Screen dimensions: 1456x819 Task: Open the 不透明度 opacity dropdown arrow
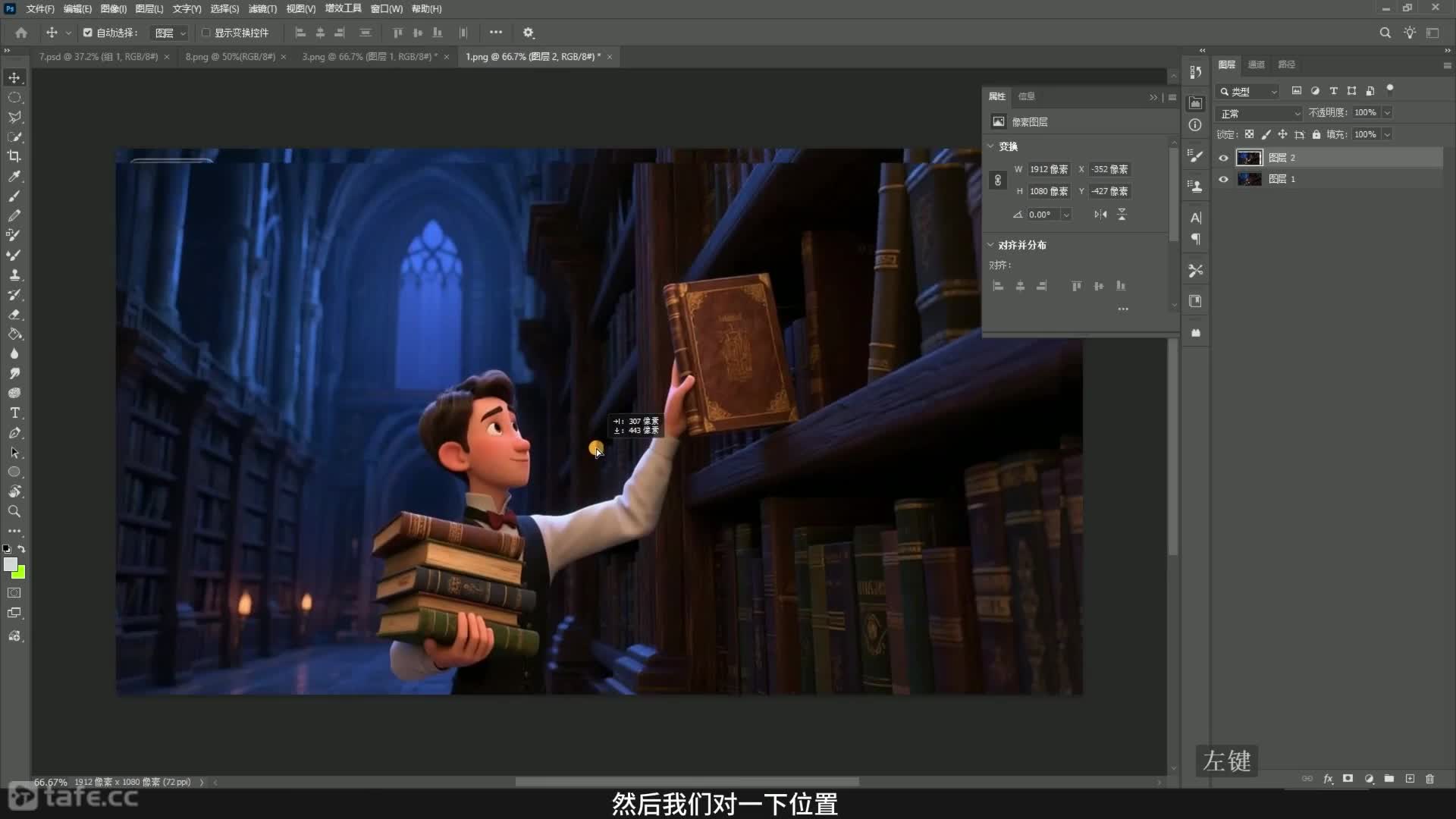click(x=1387, y=112)
